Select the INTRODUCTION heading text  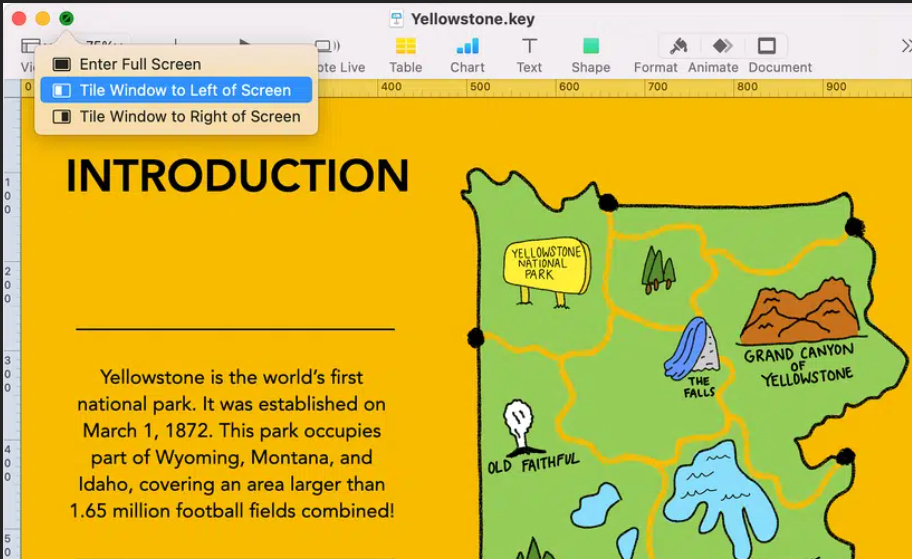pyautogui.click(x=237, y=176)
